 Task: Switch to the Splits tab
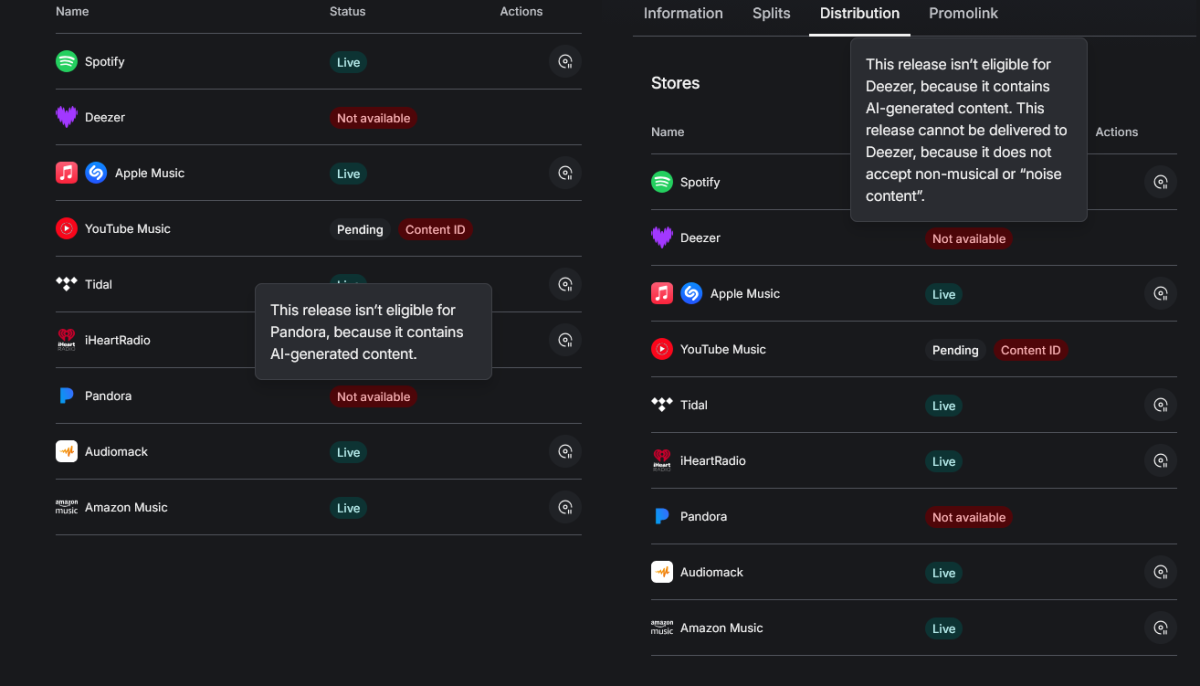pyautogui.click(x=771, y=14)
